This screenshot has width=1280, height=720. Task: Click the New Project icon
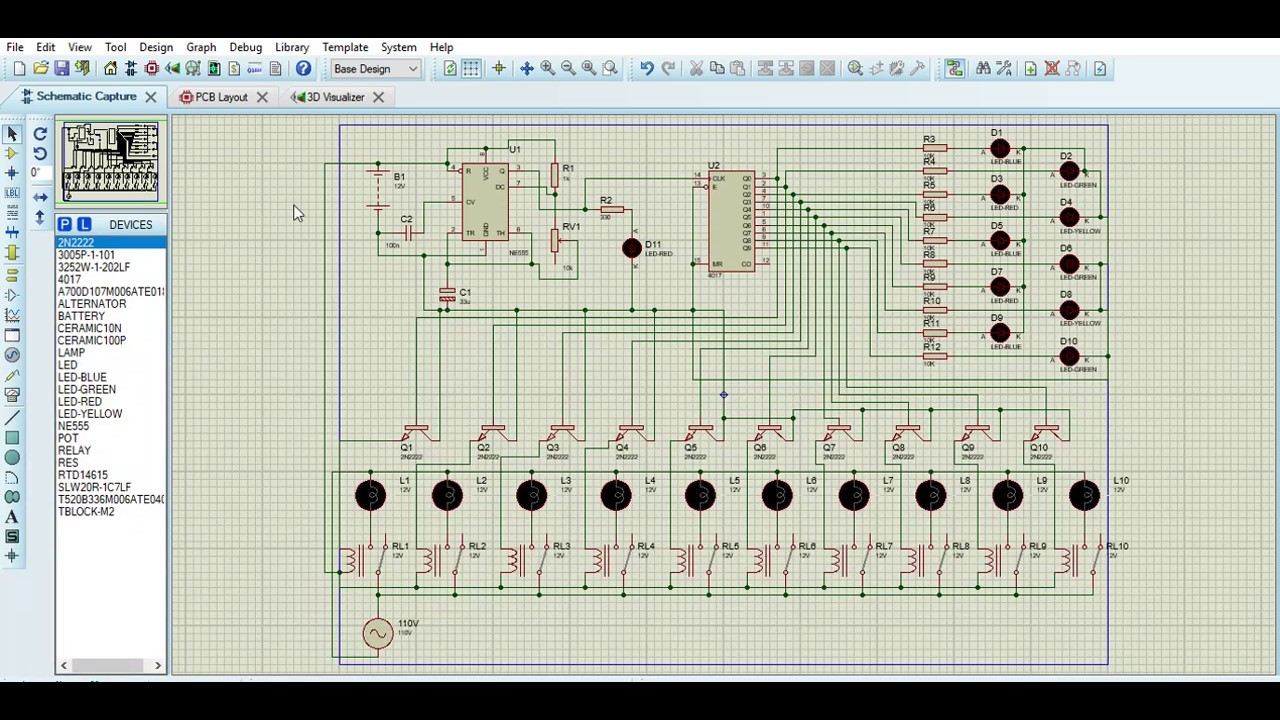pos(20,68)
